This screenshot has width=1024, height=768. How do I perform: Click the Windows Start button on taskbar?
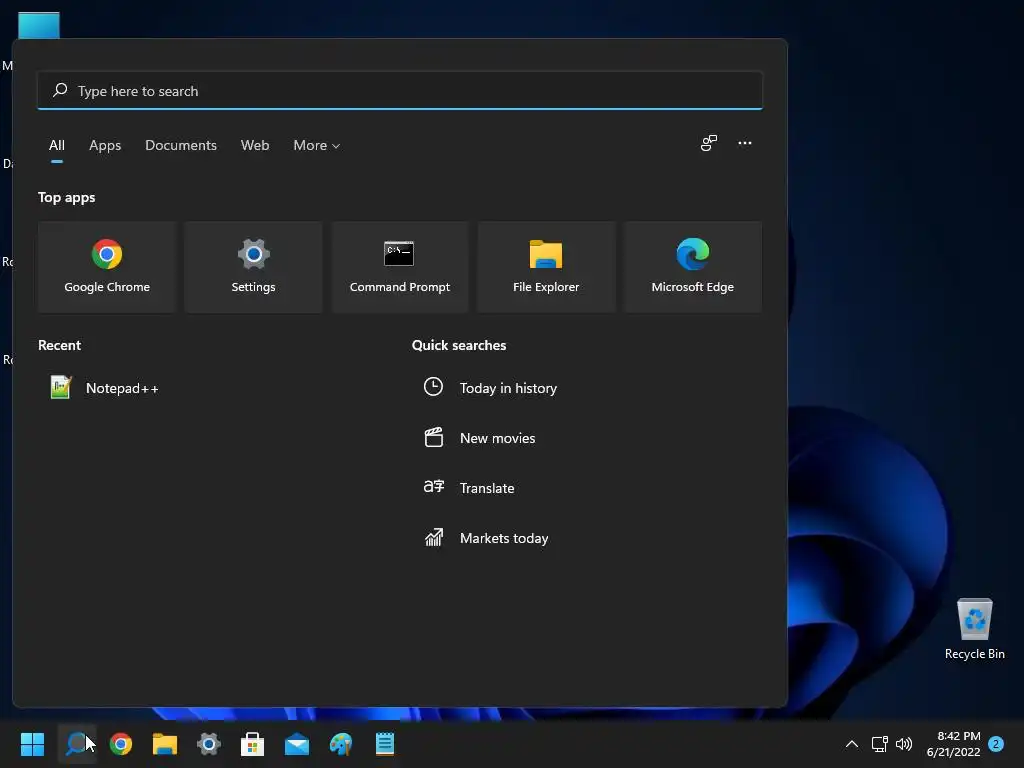[32, 744]
